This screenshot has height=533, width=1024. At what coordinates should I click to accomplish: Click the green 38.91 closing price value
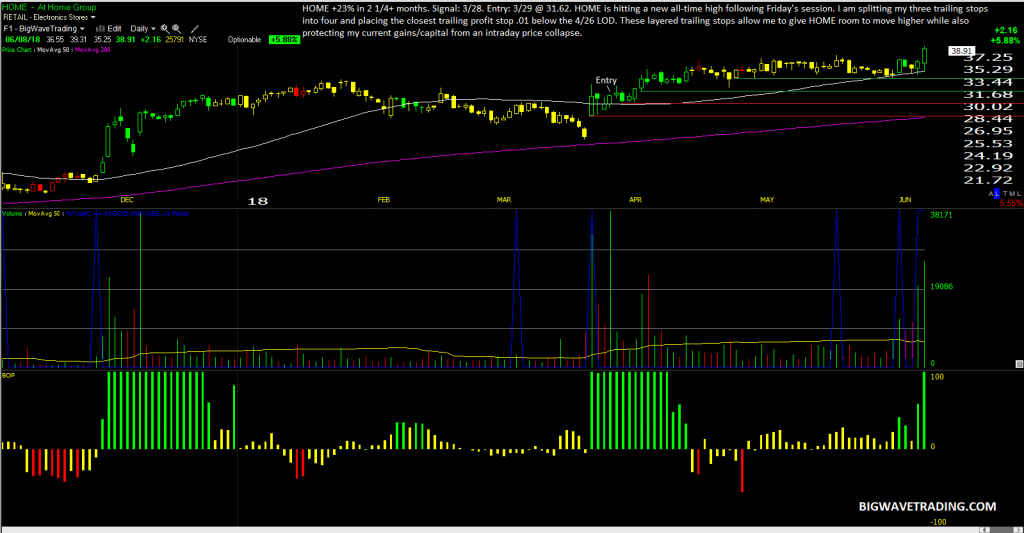pos(125,40)
